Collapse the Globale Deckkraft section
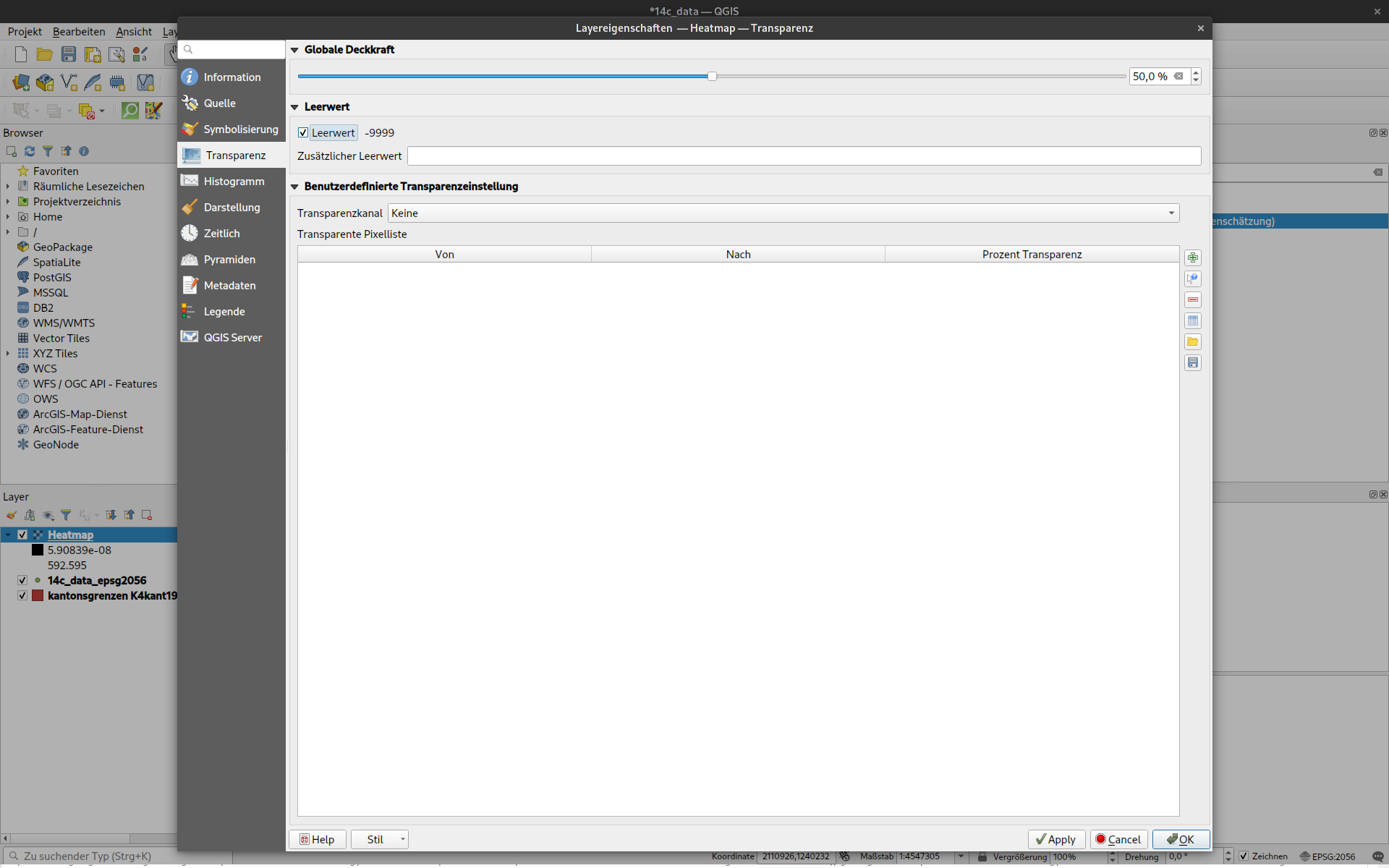The height and width of the screenshot is (868, 1389). [294, 50]
